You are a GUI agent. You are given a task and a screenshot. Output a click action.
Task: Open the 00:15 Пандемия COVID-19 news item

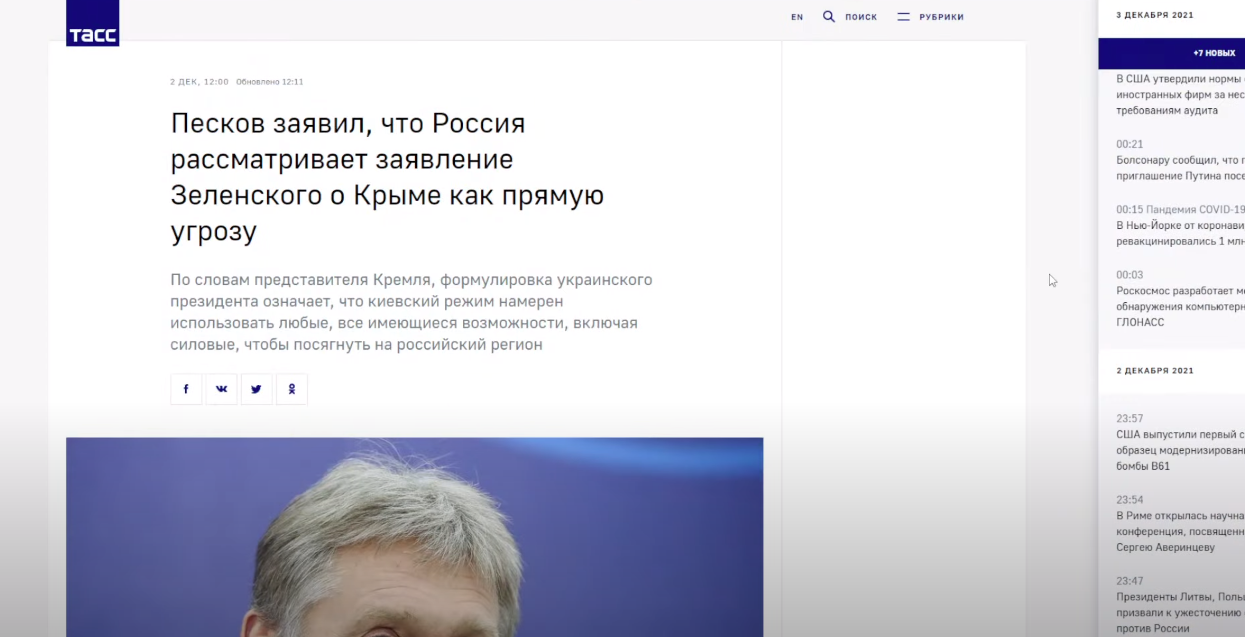coord(1180,225)
